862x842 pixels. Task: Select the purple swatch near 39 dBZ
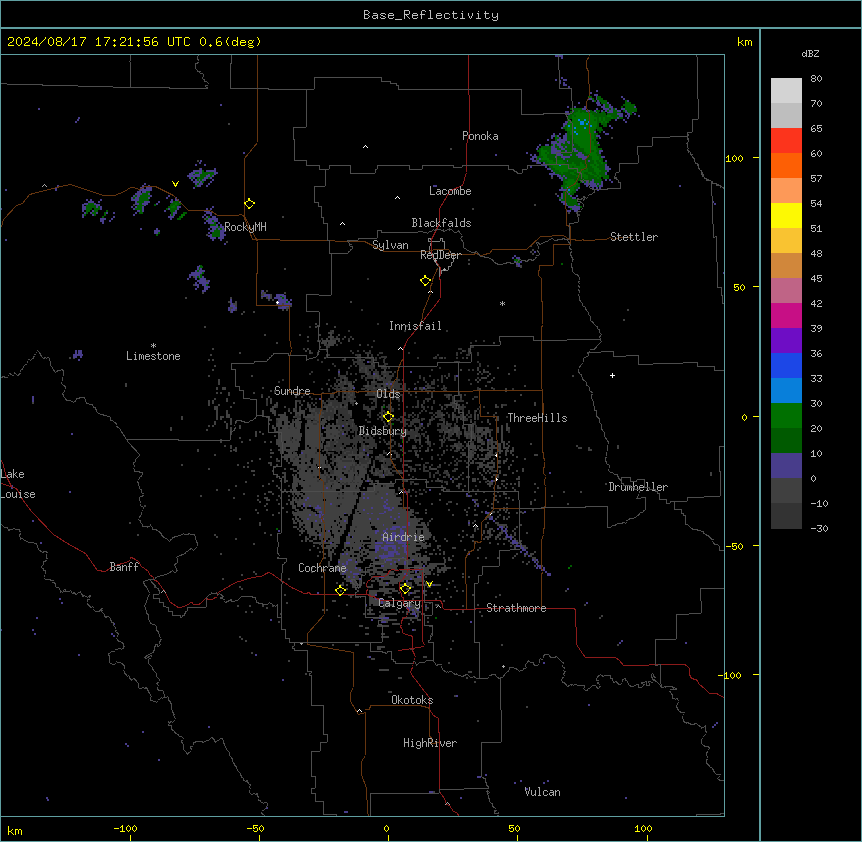(x=786, y=341)
